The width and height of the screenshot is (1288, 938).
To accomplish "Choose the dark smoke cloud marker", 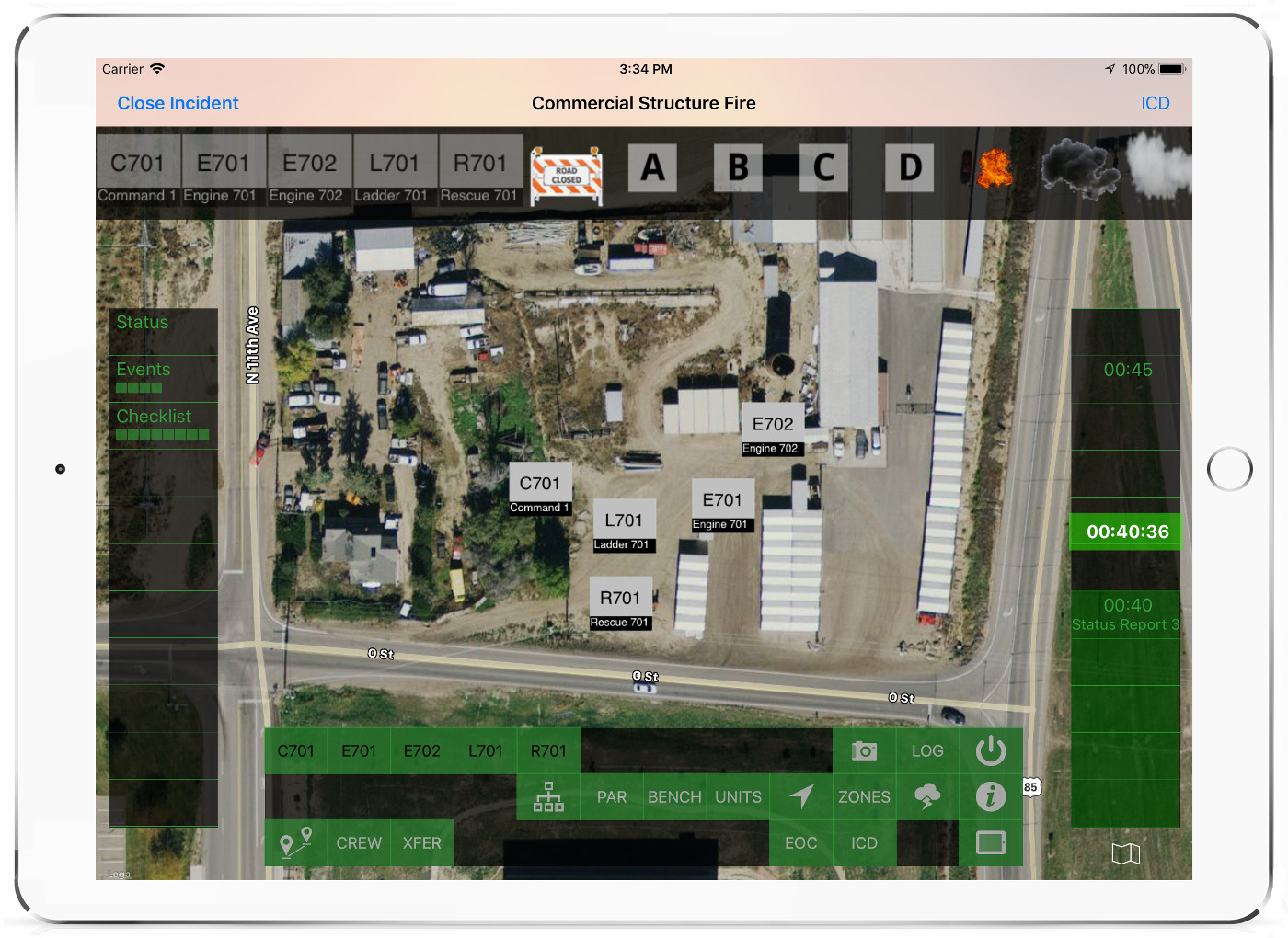I will click(x=1077, y=167).
